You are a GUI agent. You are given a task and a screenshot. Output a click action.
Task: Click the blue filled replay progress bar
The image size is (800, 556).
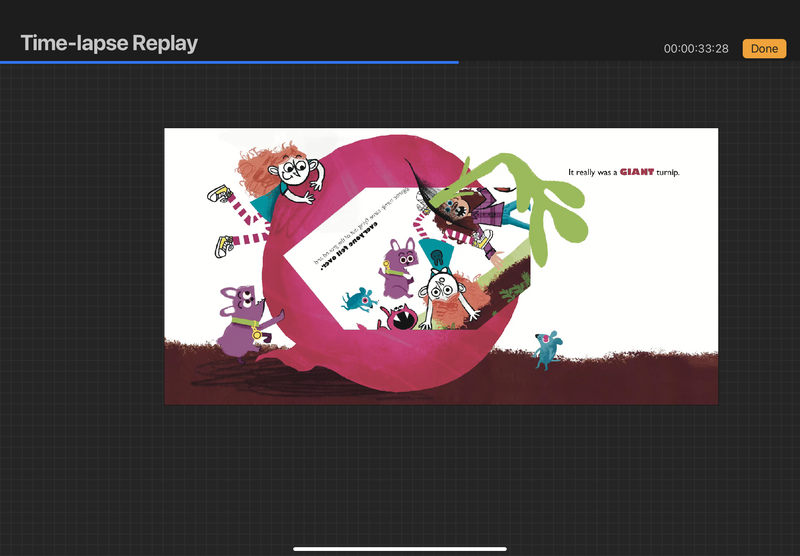[x=229, y=62]
